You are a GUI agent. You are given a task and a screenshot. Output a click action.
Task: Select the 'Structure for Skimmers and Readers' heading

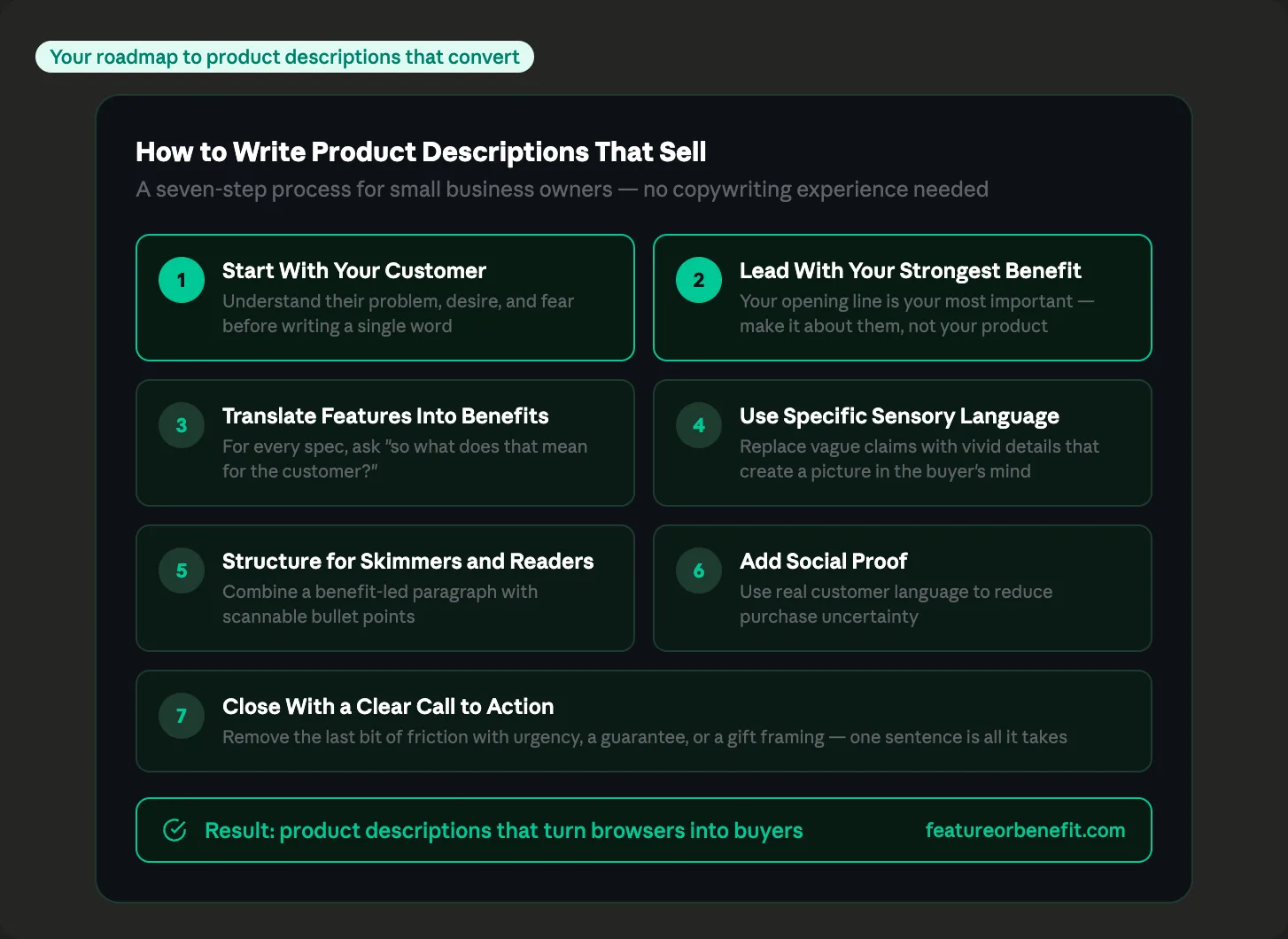tap(408, 561)
